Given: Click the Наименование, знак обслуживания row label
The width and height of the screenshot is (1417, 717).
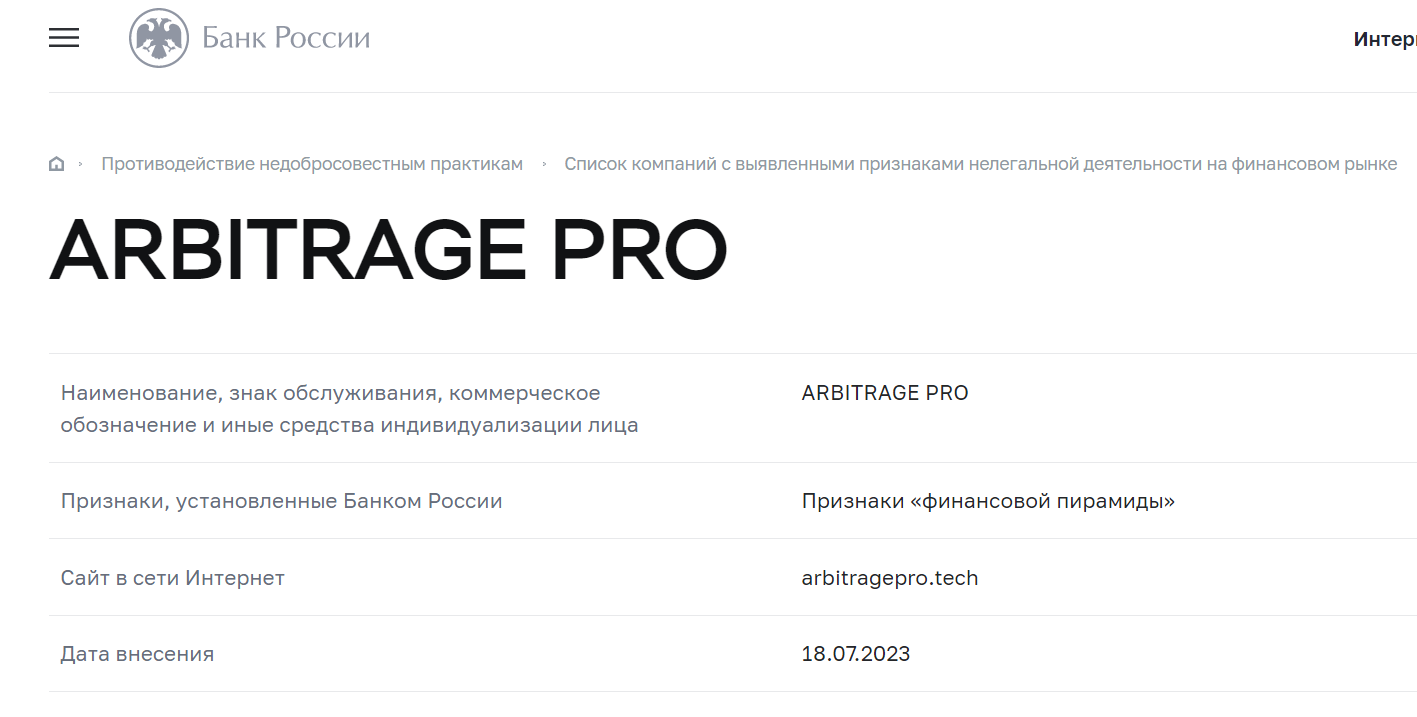Looking at the screenshot, I should tap(349, 409).
